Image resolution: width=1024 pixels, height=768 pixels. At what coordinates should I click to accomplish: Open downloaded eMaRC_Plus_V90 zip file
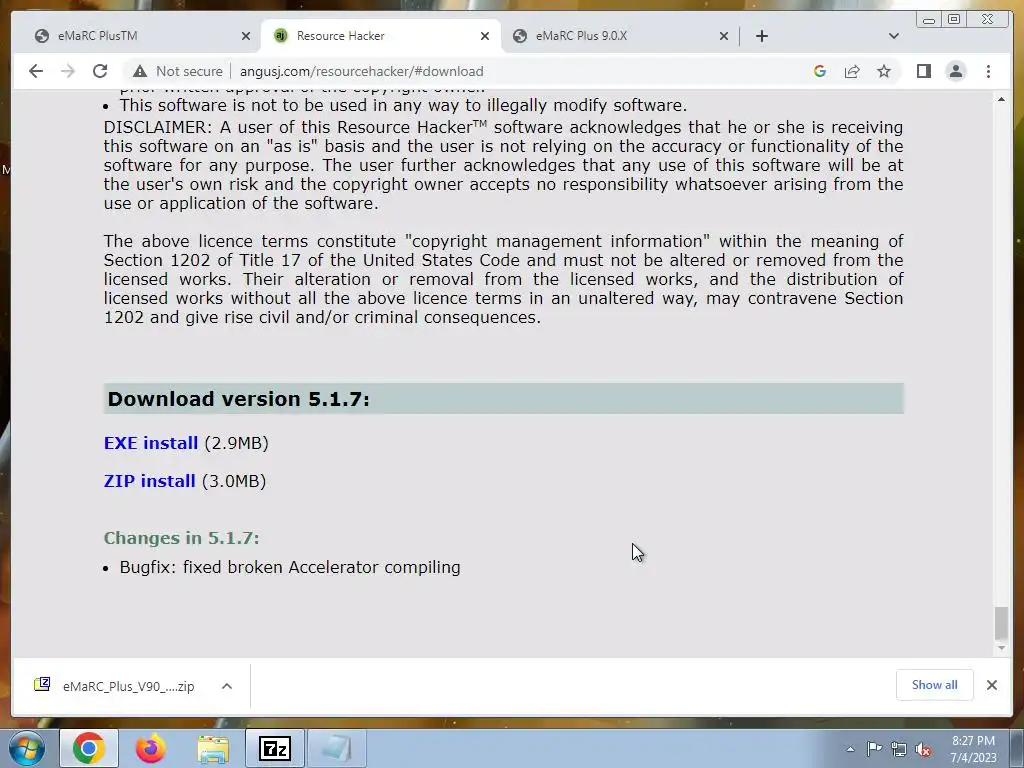click(128, 686)
